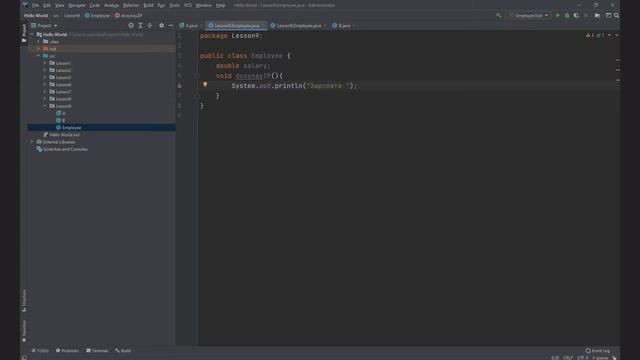Select class A in Lesson9 package
The height and width of the screenshot is (360, 640).
pos(61,113)
